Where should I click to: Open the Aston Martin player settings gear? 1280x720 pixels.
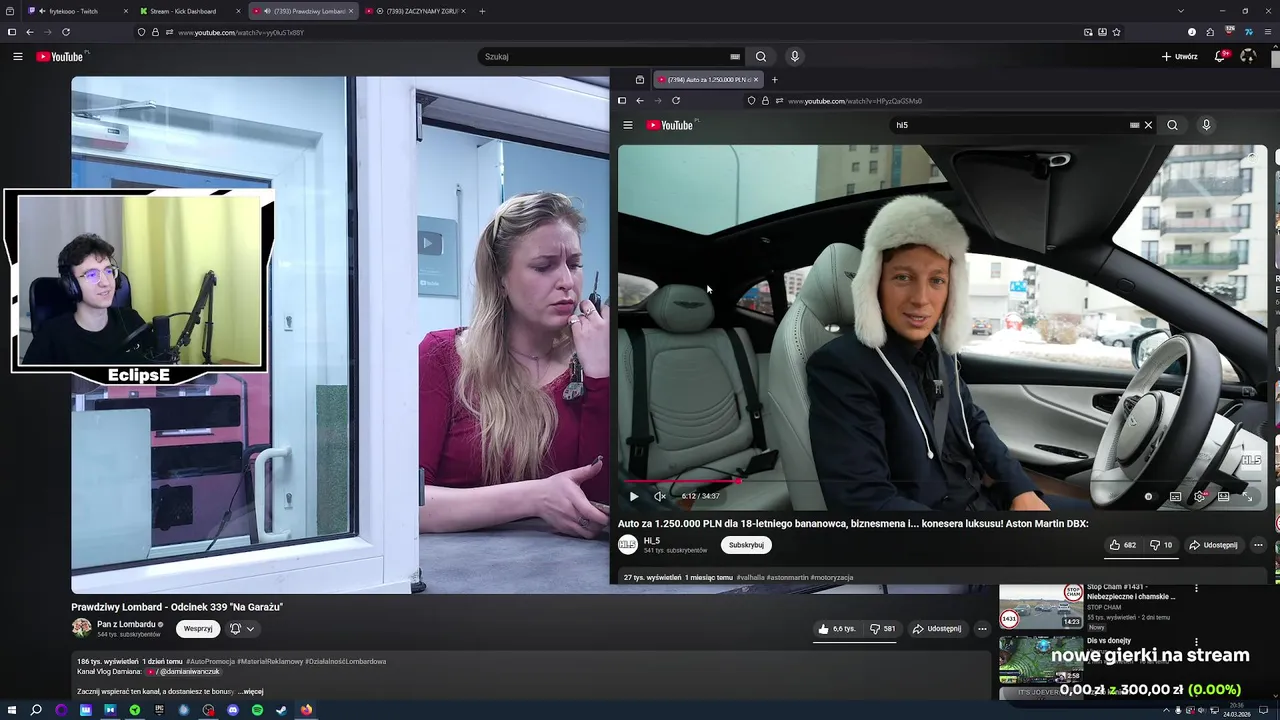[x=1199, y=496]
